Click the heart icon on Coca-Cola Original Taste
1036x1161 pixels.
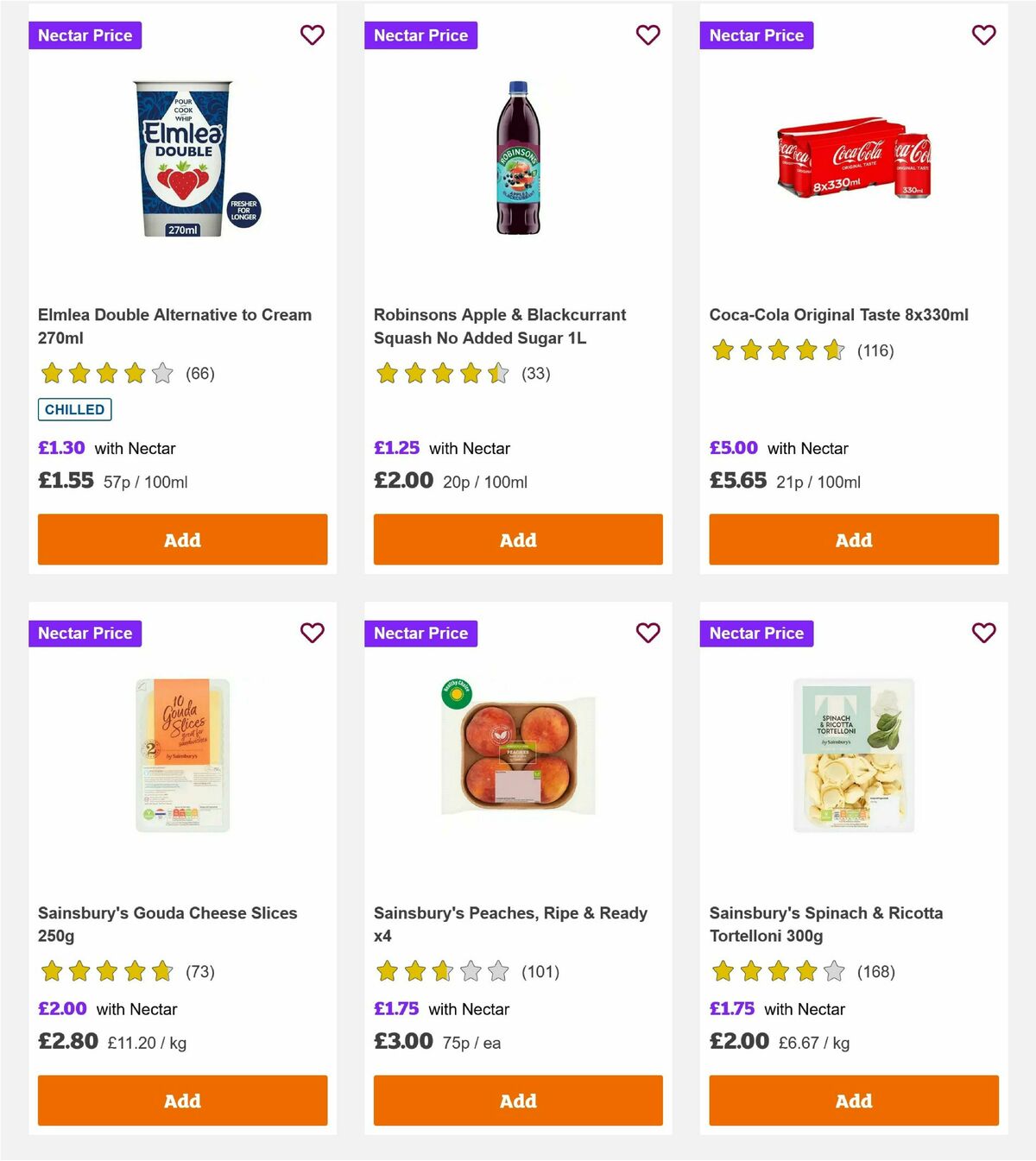(983, 35)
